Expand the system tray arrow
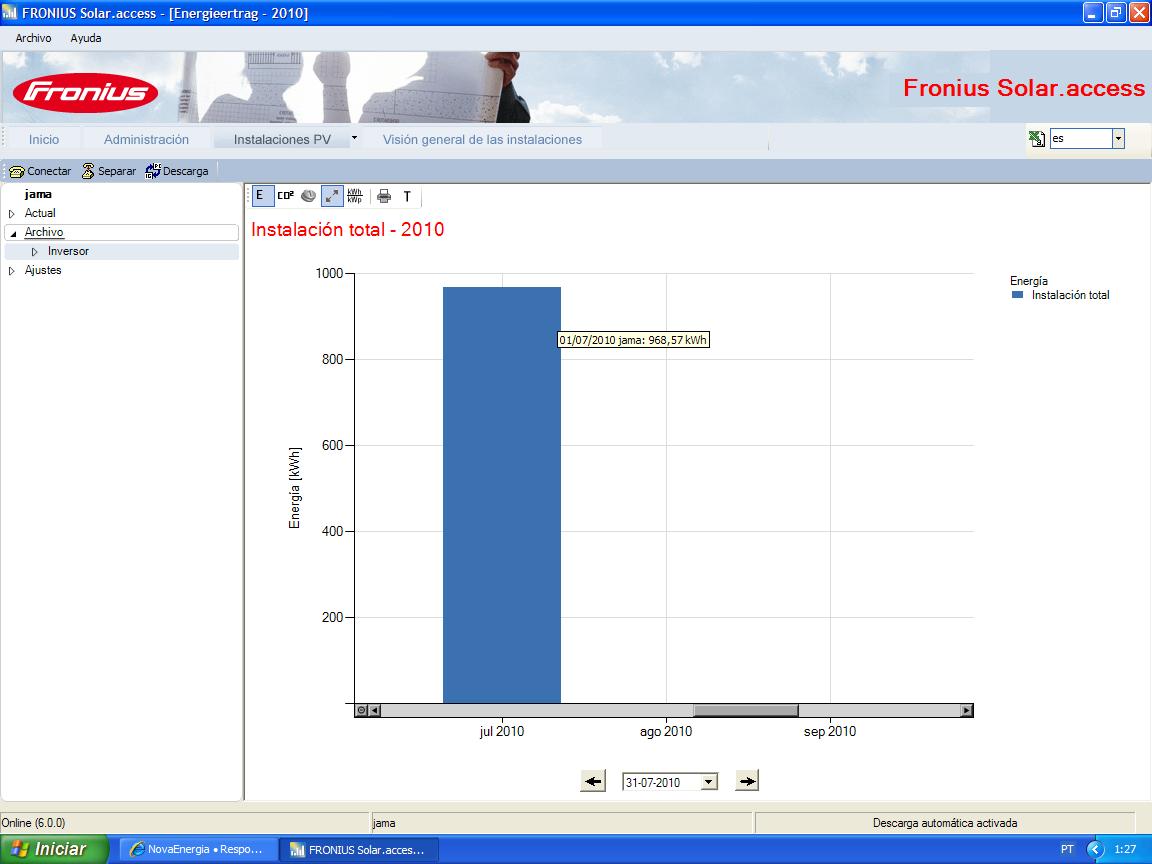1152x864 pixels. tap(1095, 849)
